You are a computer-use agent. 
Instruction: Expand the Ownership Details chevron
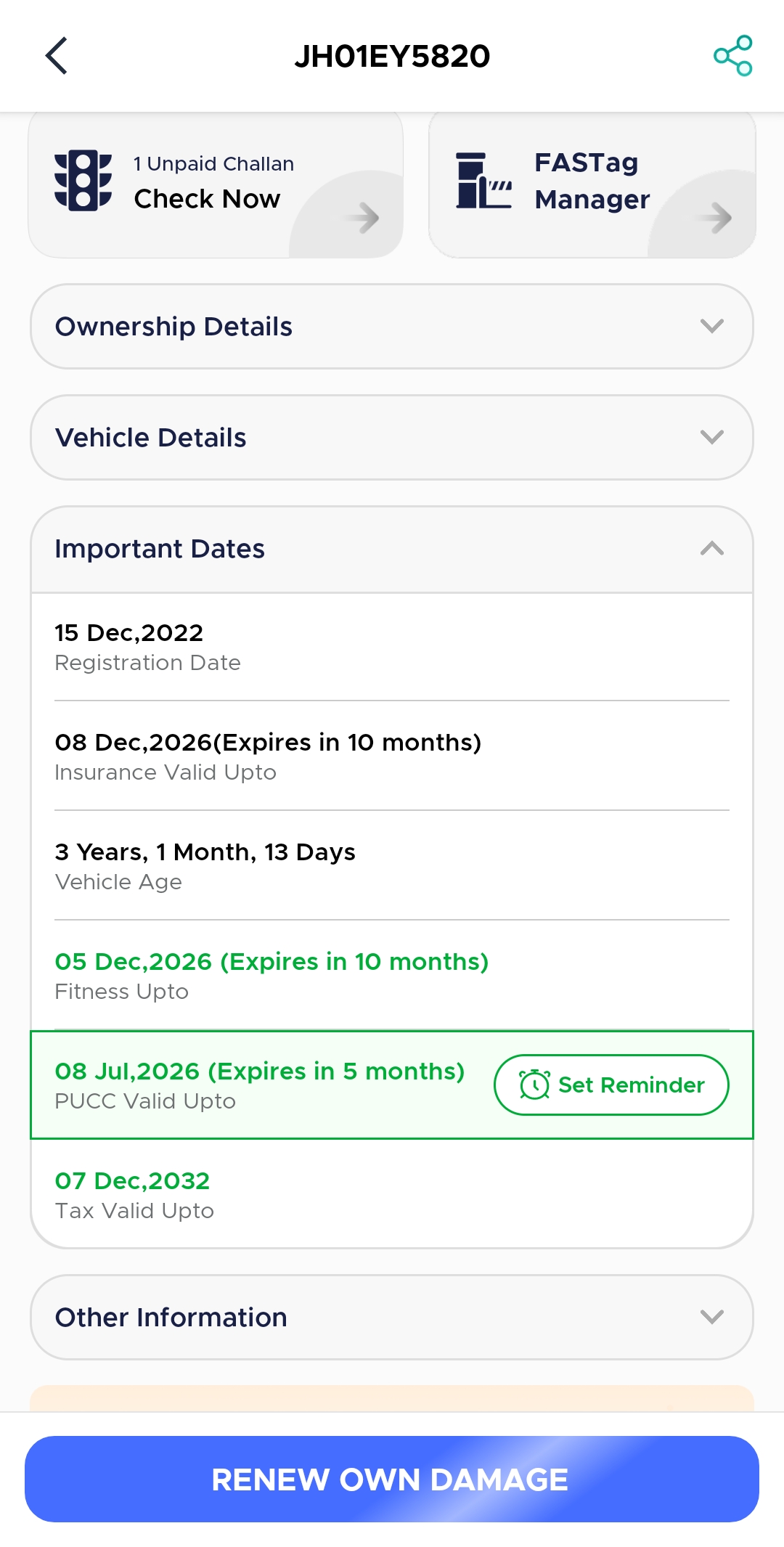click(712, 326)
